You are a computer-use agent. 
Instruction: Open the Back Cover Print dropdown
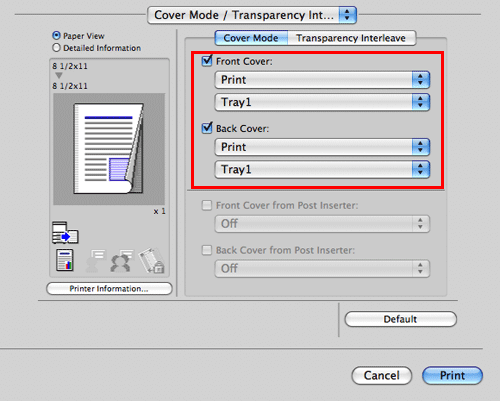[x=322, y=147]
